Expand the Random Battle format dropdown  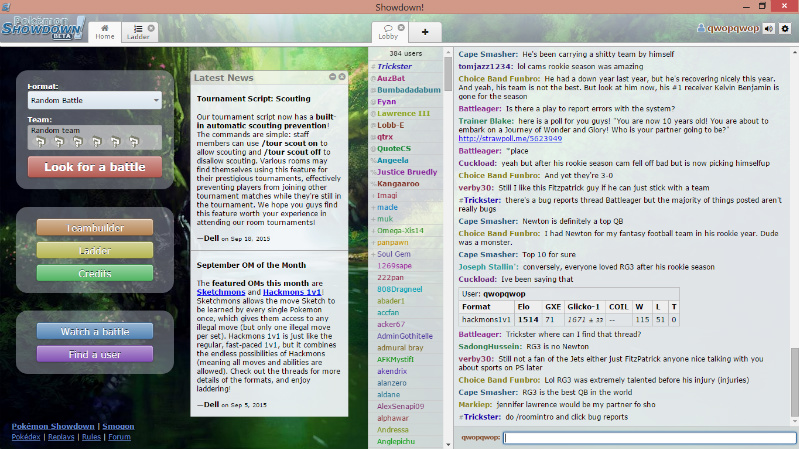(x=95, y=100)
